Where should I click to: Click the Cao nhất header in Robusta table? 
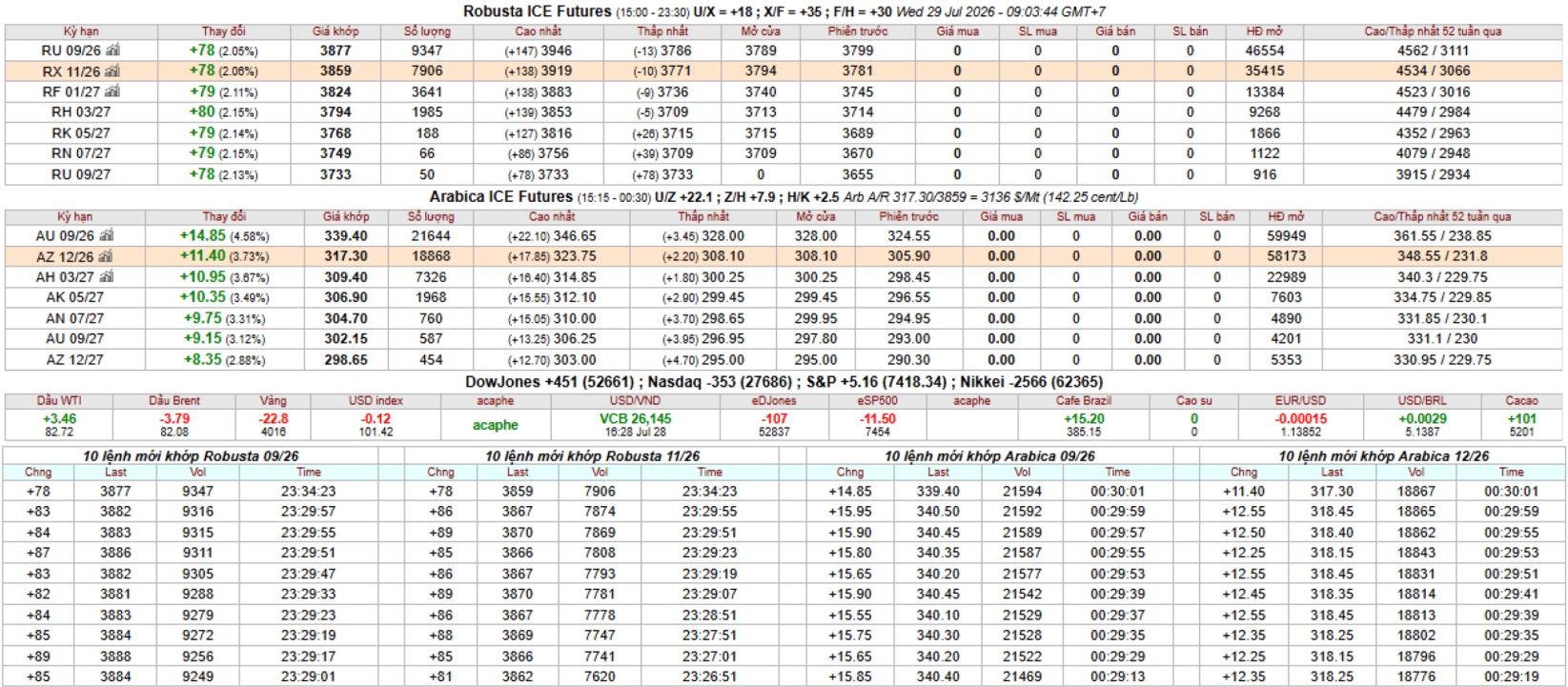539,31
